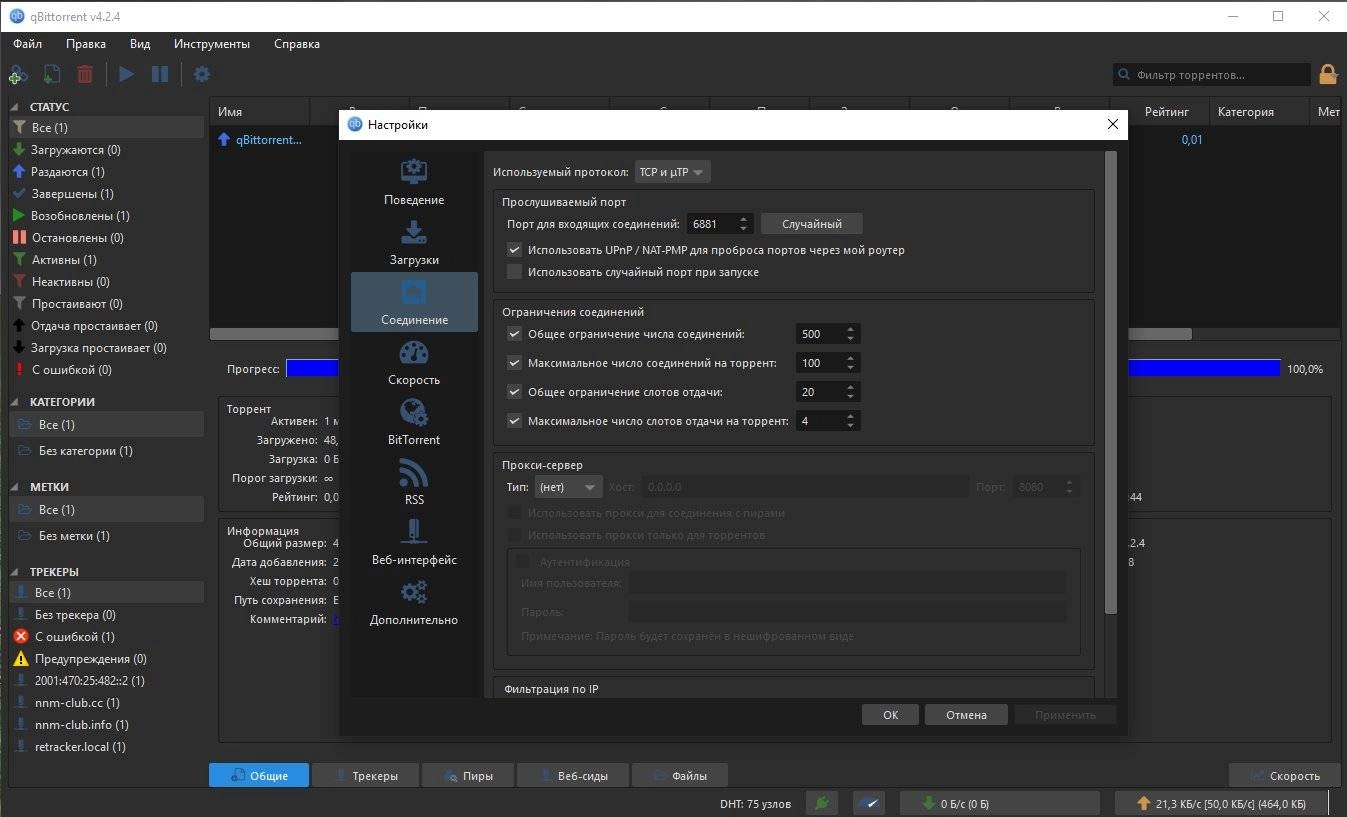Screen dimensions: 1347x817
Task: Click Отмена in the settings dialog
Action: tap(966, 715)
